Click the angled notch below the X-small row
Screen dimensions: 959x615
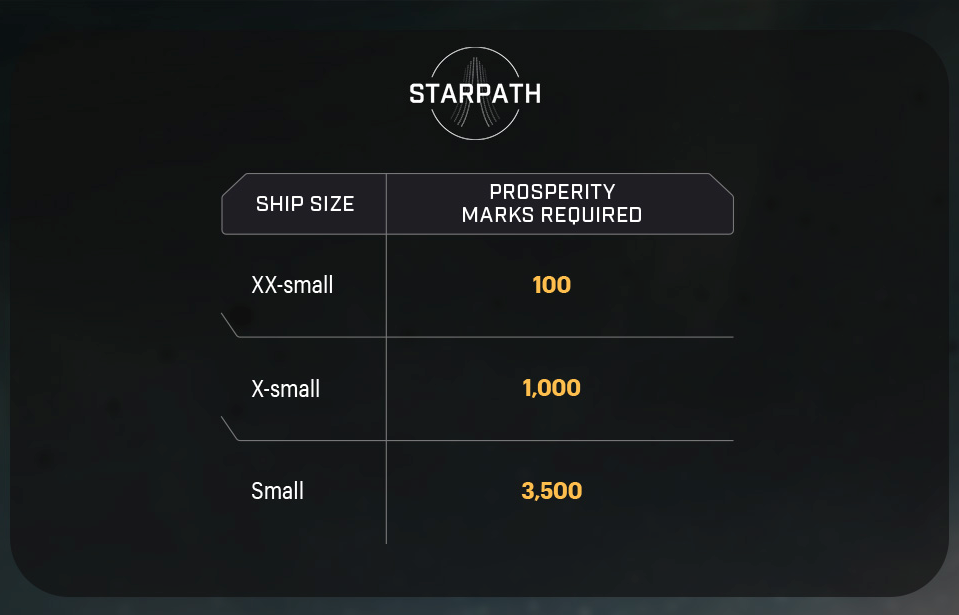tap(230, 429)
